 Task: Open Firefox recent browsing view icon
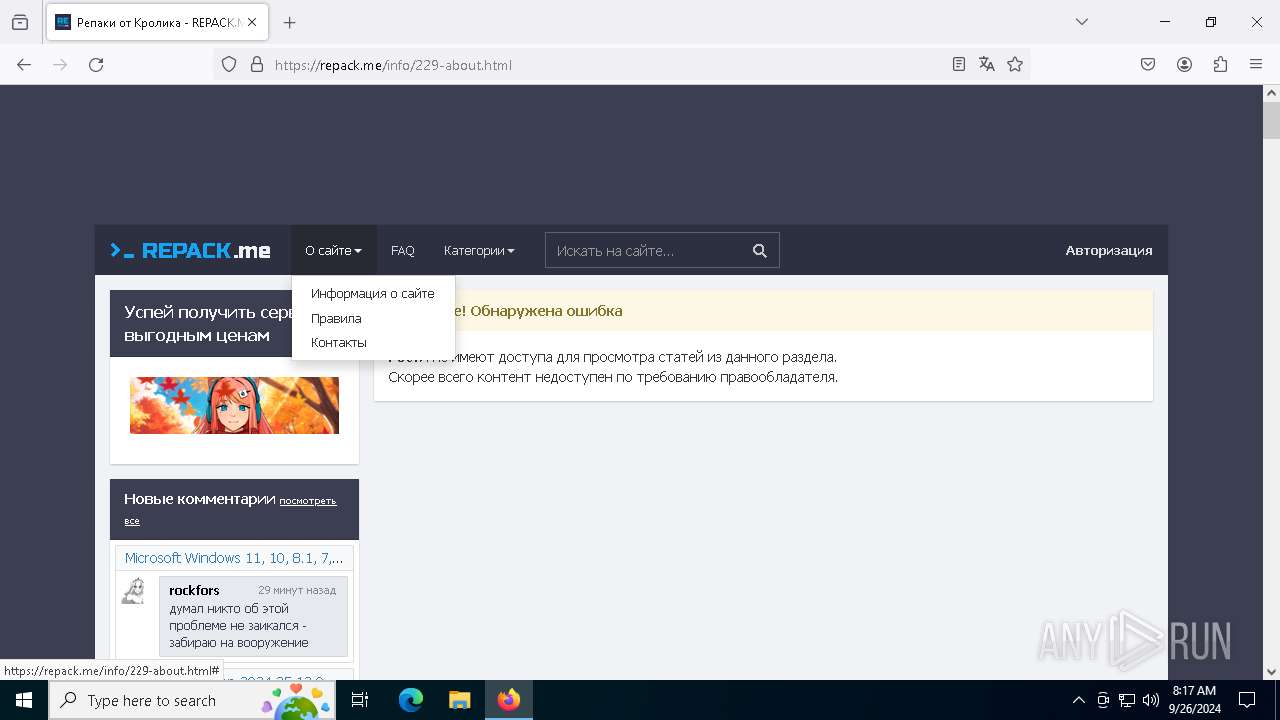pyautogui.click(x=20, y=22)
